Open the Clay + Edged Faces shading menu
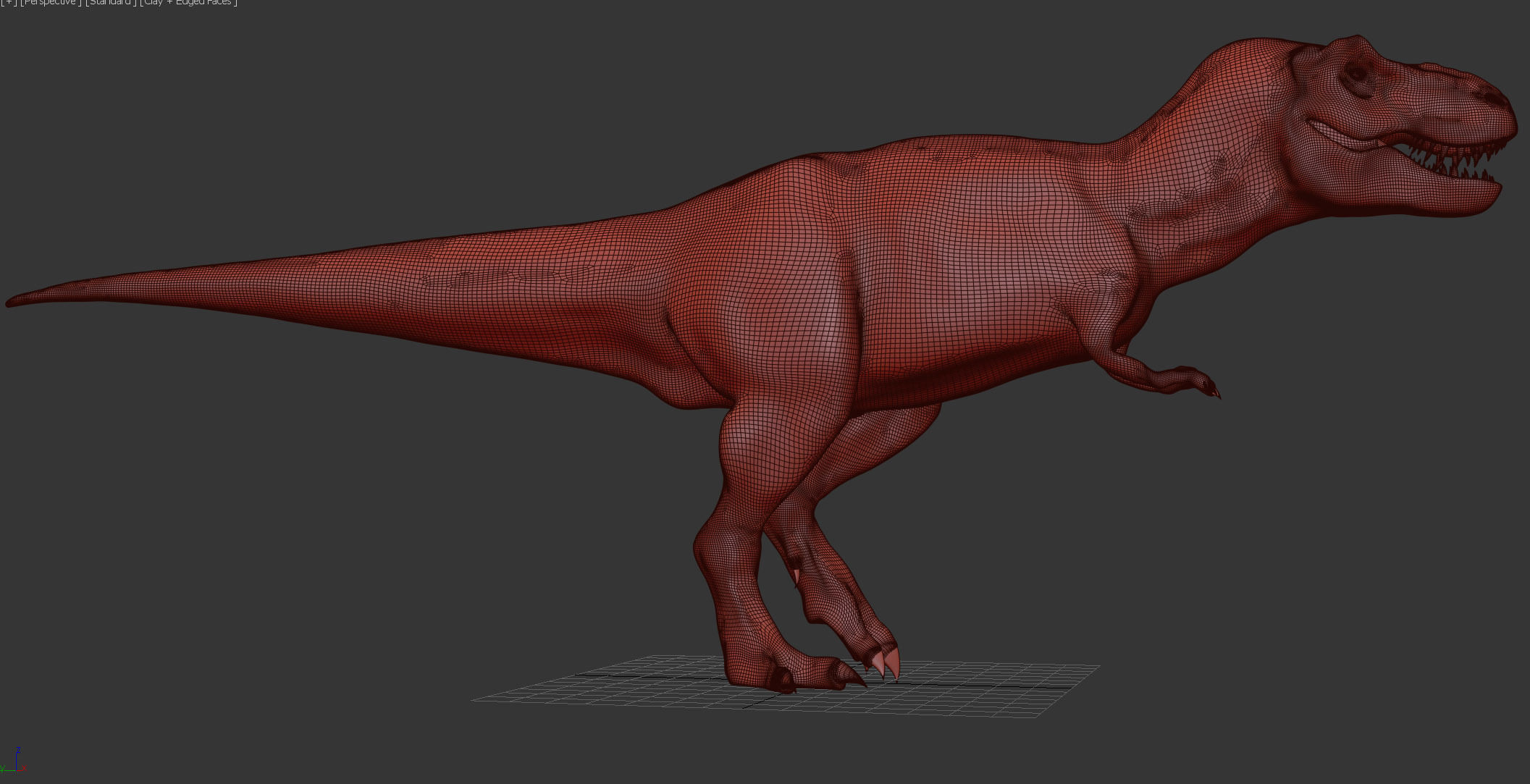 coord(188,2)
